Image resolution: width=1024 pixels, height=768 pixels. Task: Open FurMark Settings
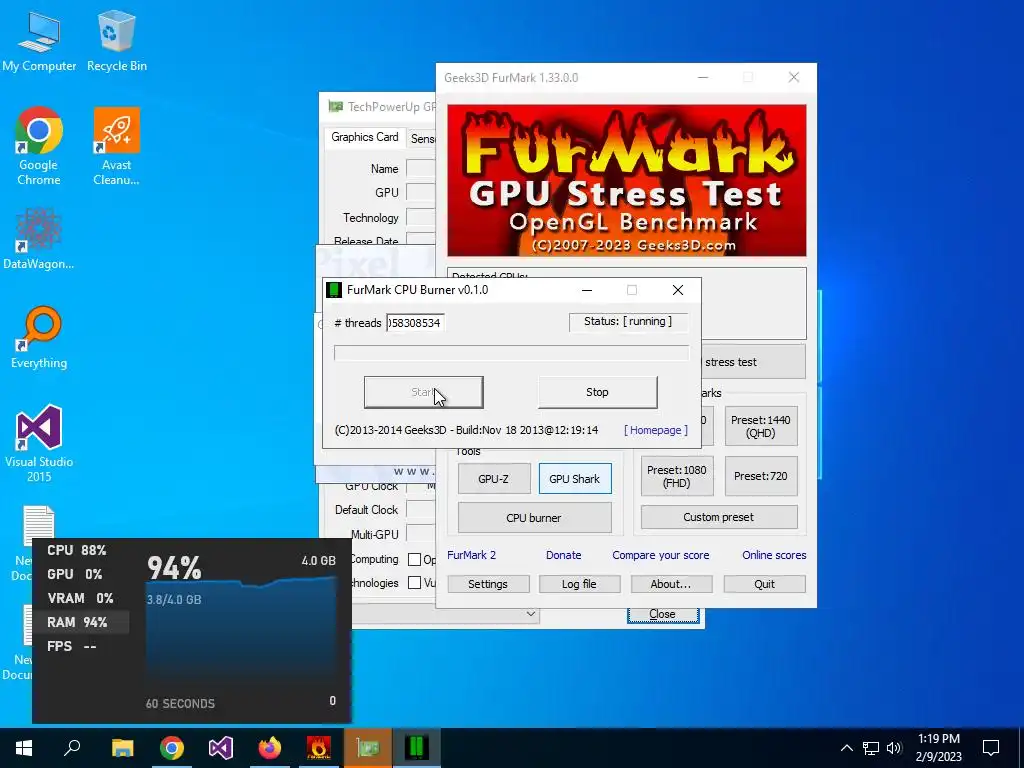pyautogui.click(x=488, y=584)
